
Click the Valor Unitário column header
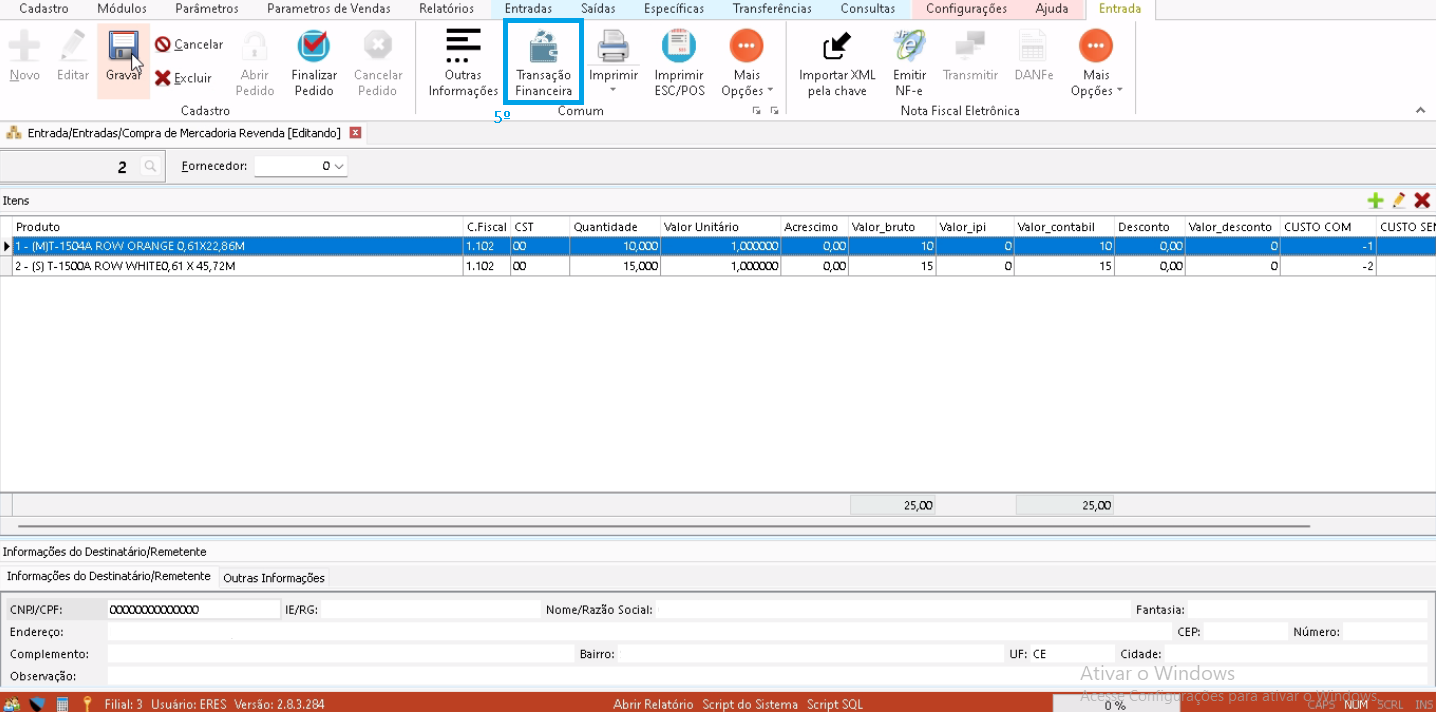[720, 227]
